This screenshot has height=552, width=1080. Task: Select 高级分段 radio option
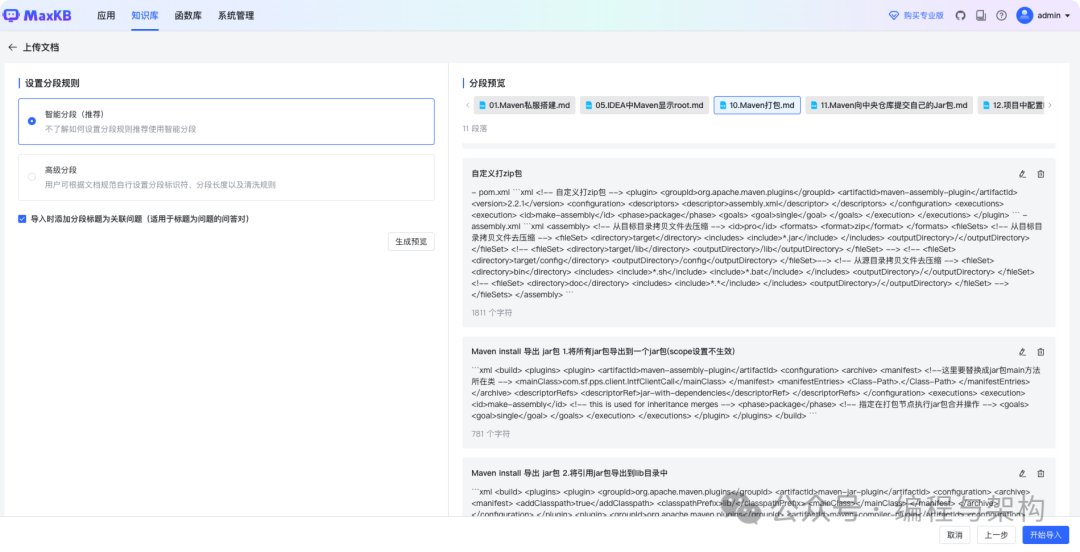point(32,177)
